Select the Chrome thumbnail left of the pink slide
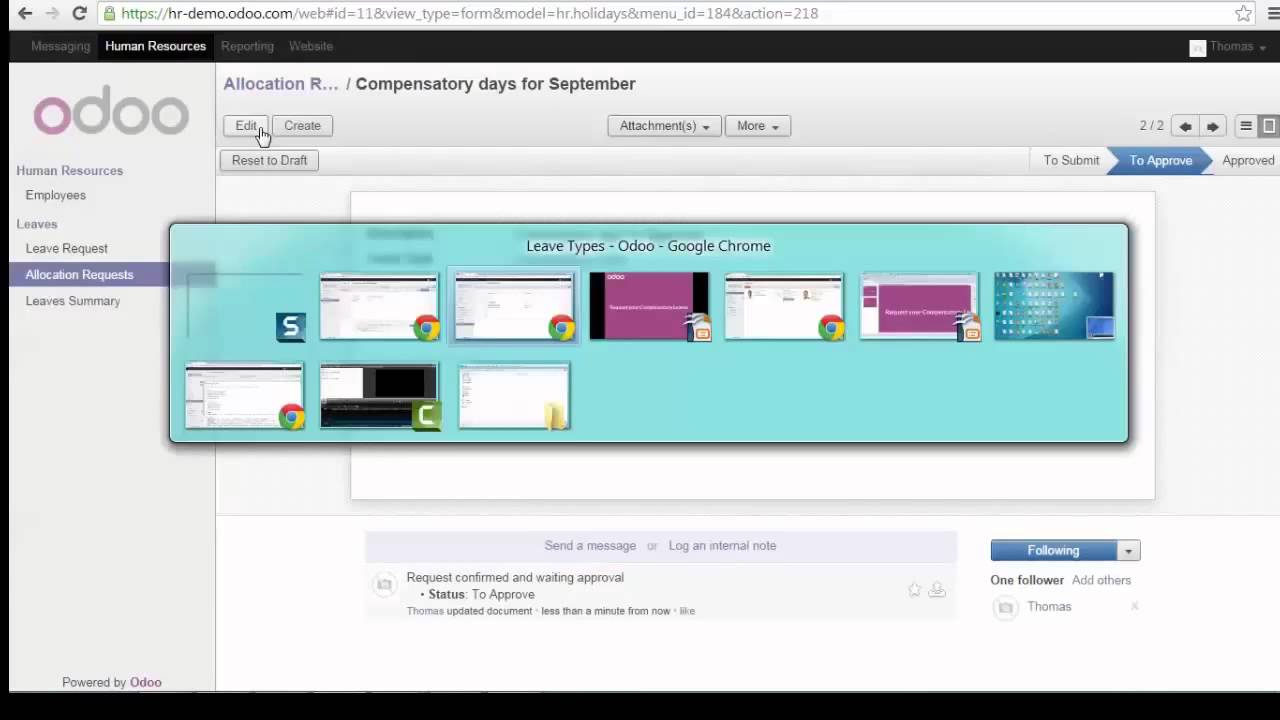 point(784,306)
